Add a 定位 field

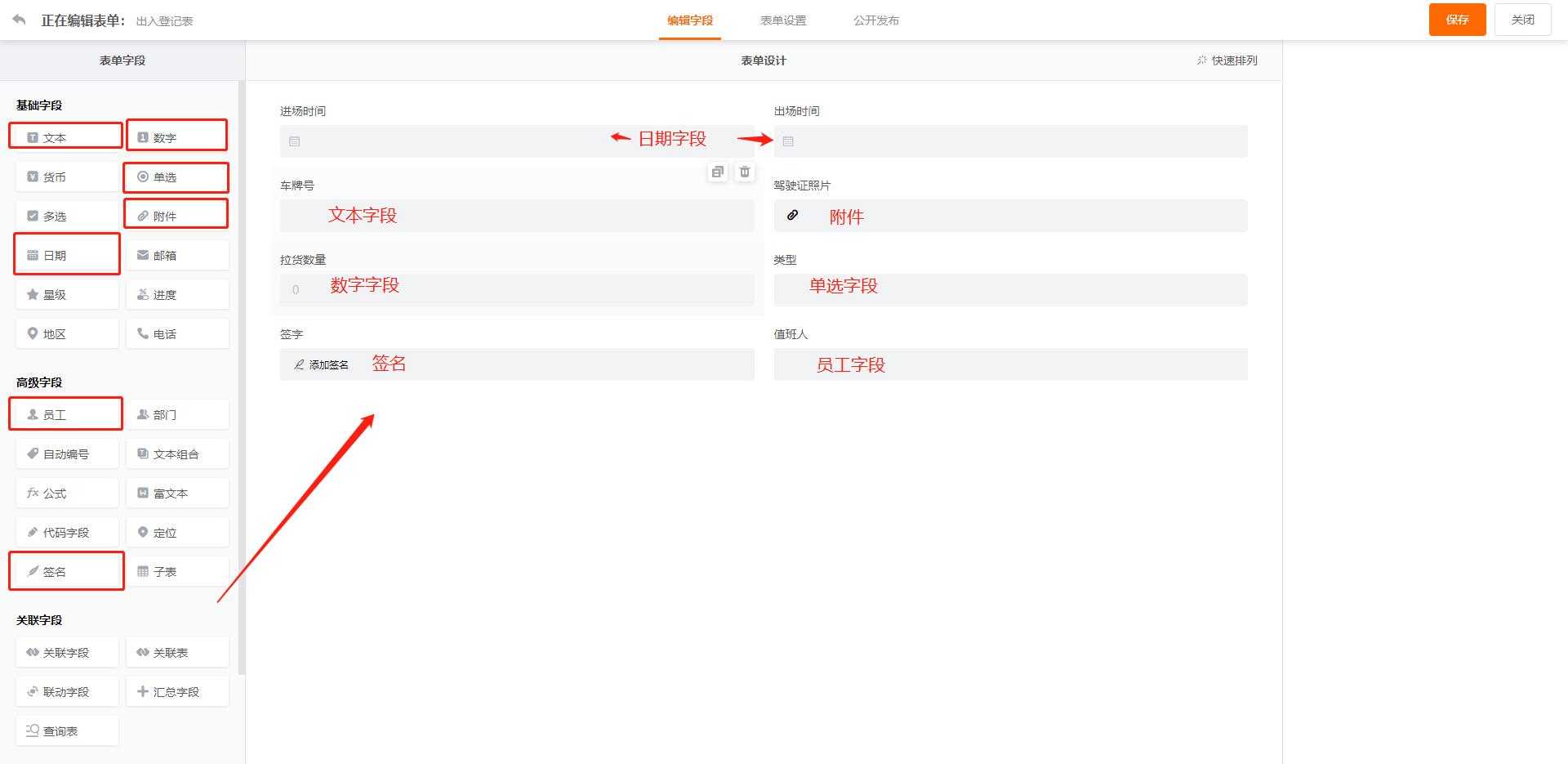click(x=176, y=532)
